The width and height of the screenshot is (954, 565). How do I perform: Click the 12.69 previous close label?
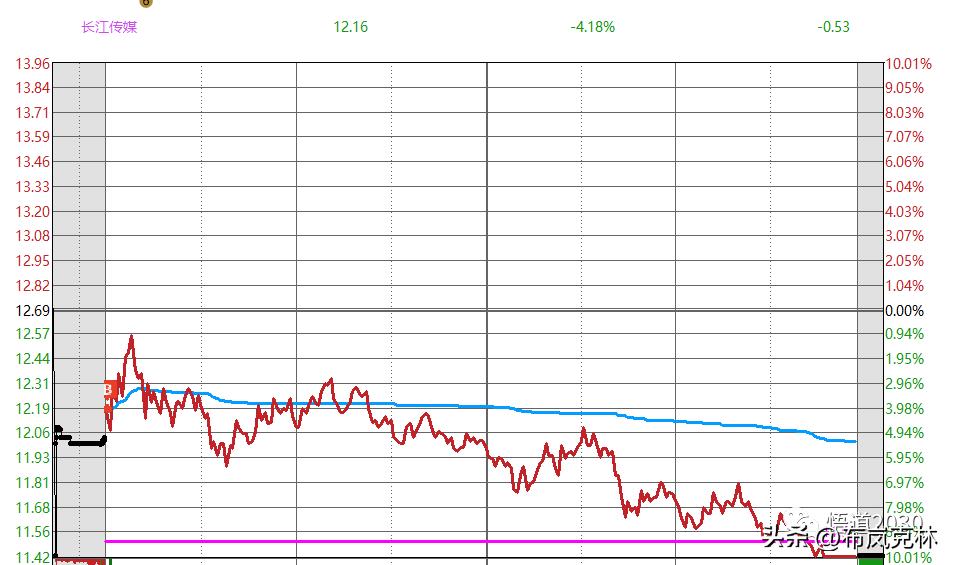pos(33,311)
